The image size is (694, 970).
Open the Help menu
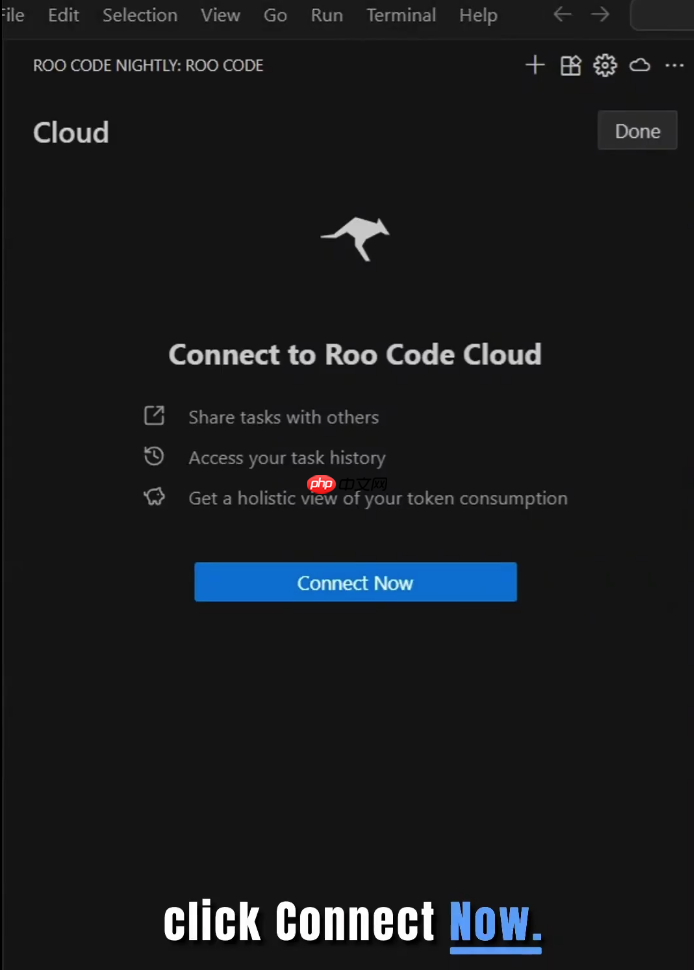pyautogui.click(x=477, y=15)
